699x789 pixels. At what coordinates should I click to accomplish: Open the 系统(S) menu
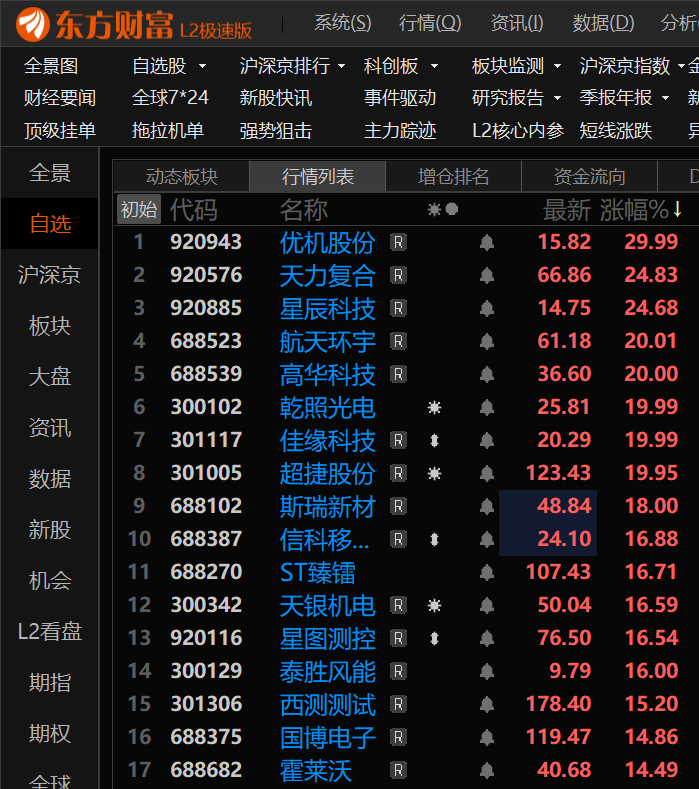(x=343, y=23)
